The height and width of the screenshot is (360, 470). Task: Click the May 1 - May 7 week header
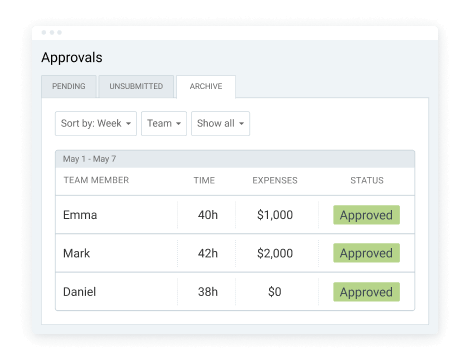pyautogui.click(x=235, y=159)
